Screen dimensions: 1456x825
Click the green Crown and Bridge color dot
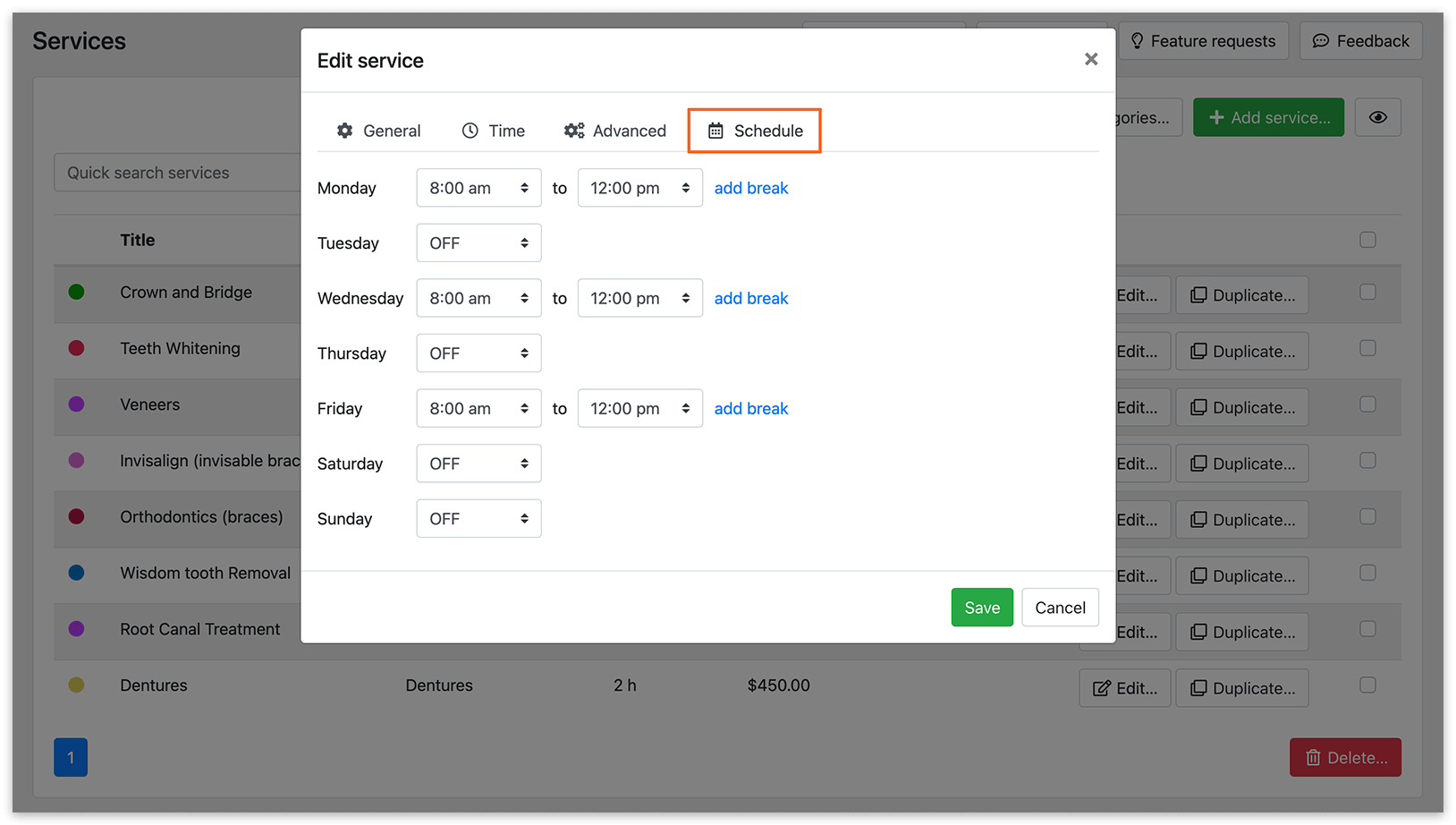tap(77, 292)
